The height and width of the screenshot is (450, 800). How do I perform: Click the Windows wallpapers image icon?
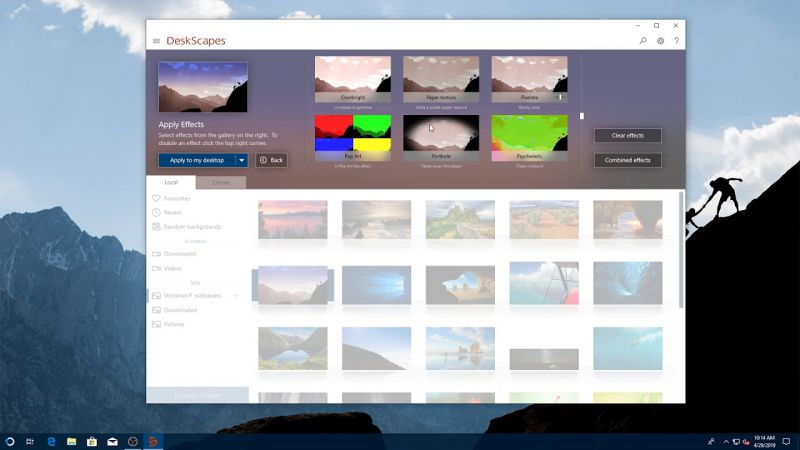(x=156, y=295)
